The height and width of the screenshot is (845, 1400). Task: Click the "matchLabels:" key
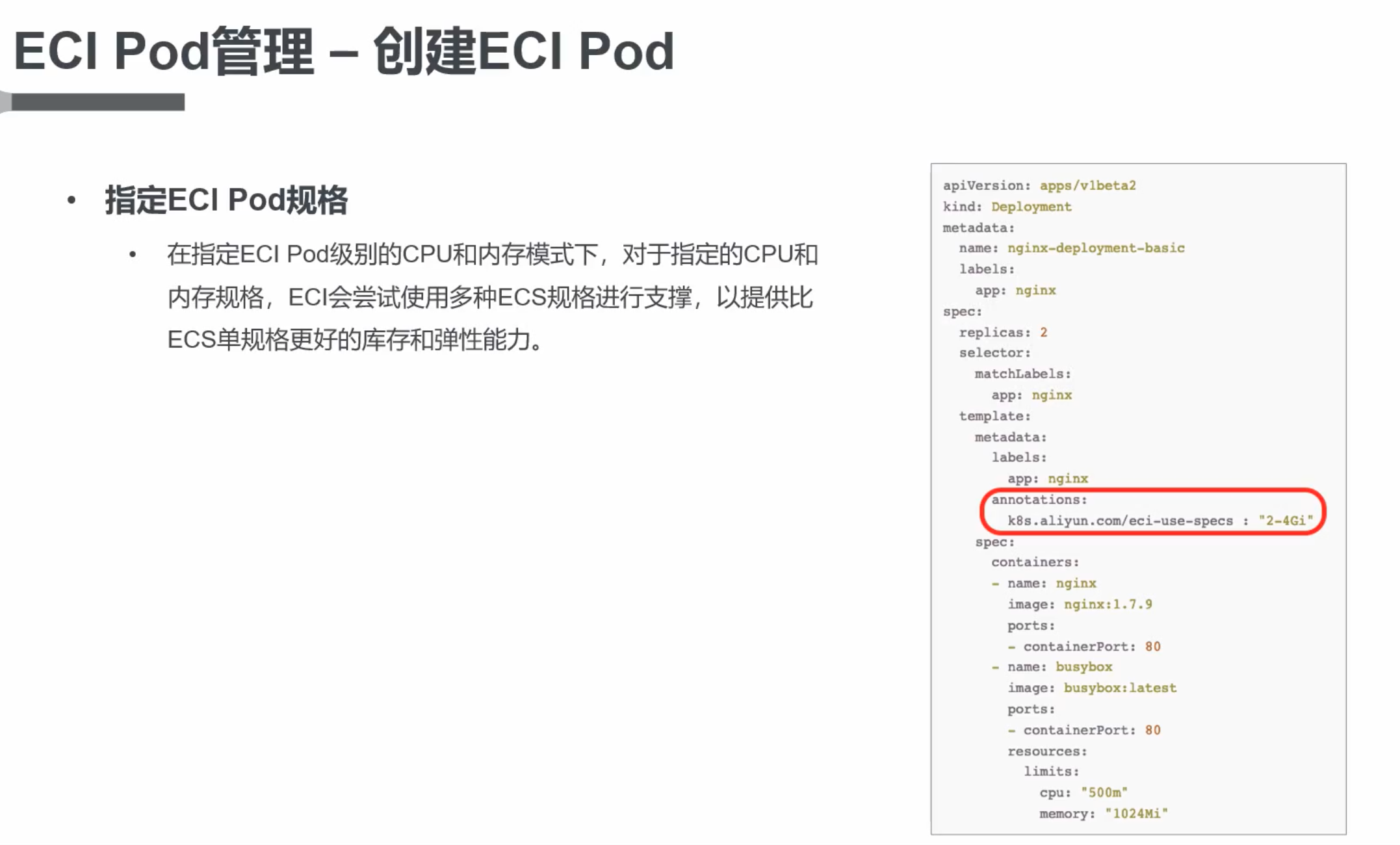(1022, 374)
